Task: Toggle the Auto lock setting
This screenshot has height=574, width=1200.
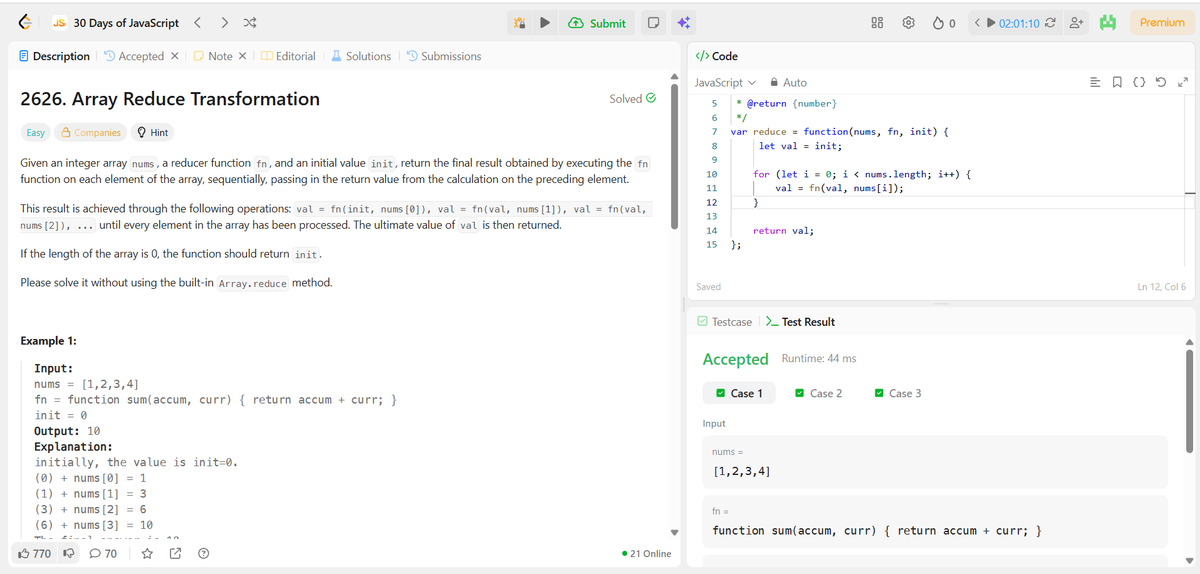Action: [787, 82]
